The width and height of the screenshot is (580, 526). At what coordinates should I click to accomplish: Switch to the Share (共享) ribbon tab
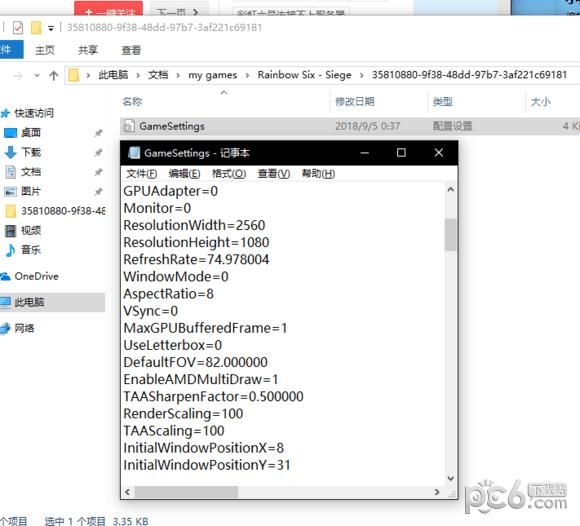tap(88, 50)
